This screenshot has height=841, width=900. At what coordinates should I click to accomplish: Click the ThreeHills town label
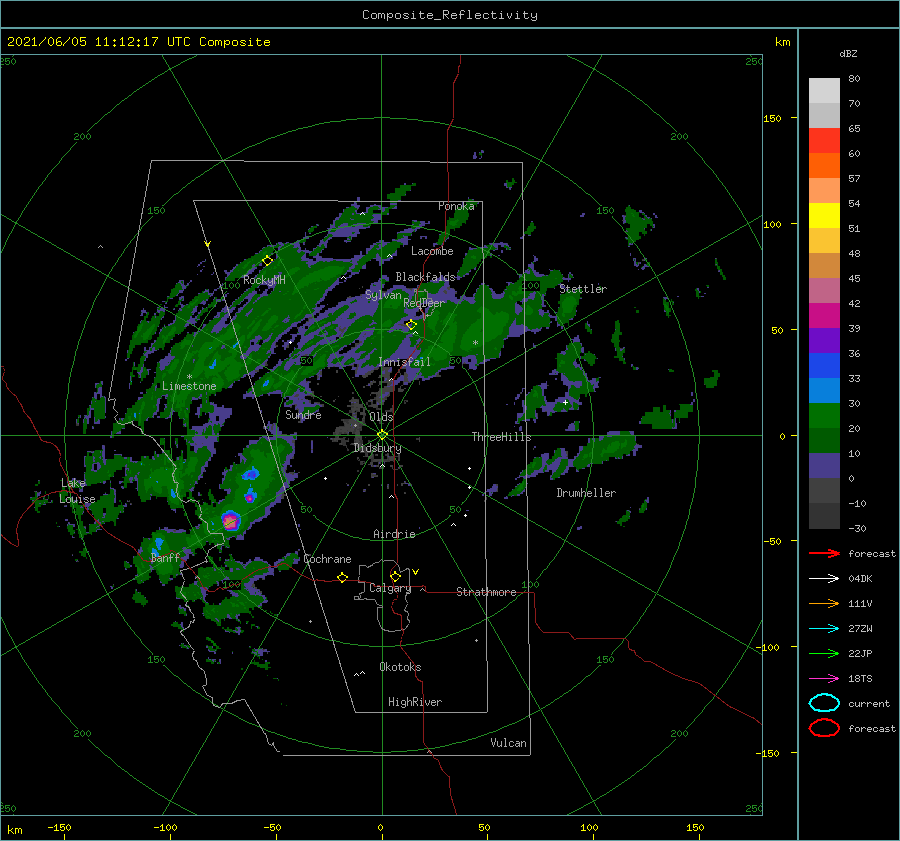pyautogui.click(x=501, y=437)
